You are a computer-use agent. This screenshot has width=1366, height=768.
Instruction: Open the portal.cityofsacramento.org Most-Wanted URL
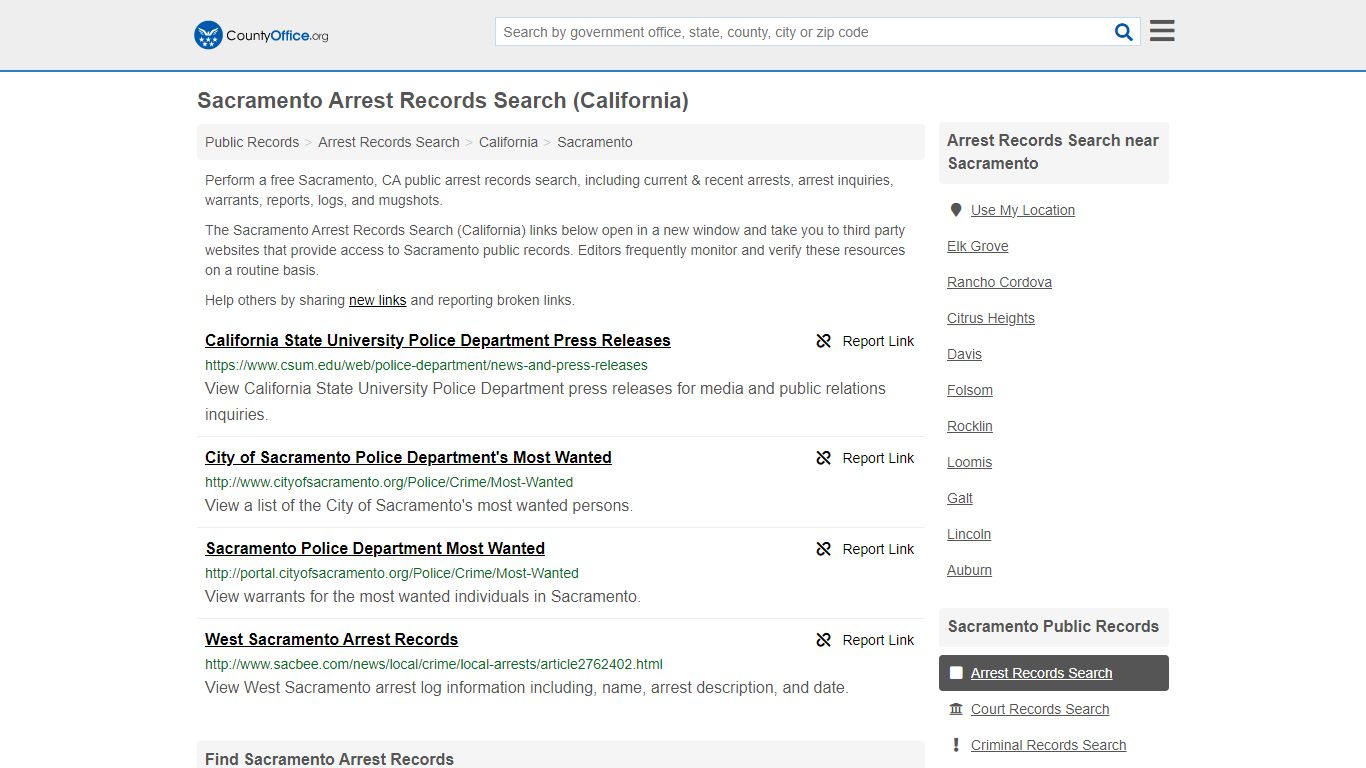tap(392, 573)
